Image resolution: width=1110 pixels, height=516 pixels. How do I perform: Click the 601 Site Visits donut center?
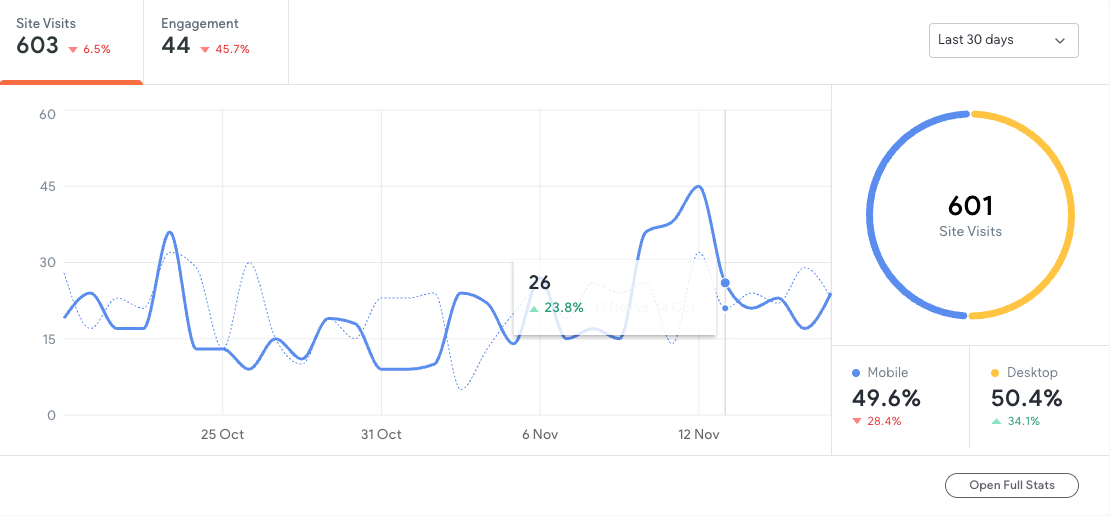pos(970,215)
